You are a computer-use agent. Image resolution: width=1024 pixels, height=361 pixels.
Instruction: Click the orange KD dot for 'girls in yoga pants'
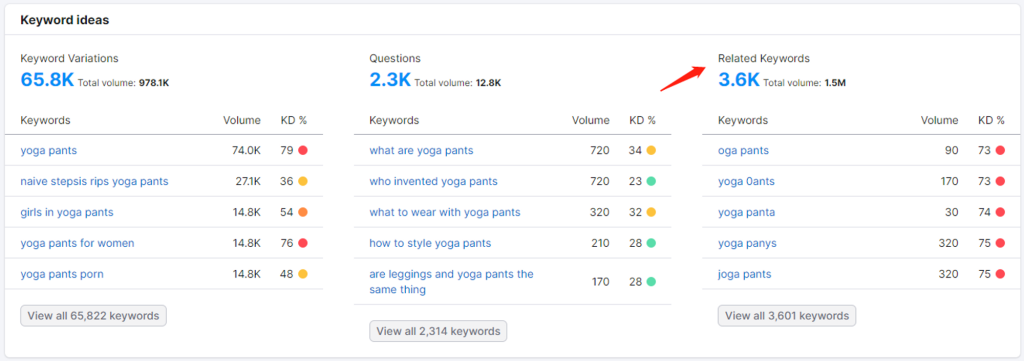click(x=302, y=212)
